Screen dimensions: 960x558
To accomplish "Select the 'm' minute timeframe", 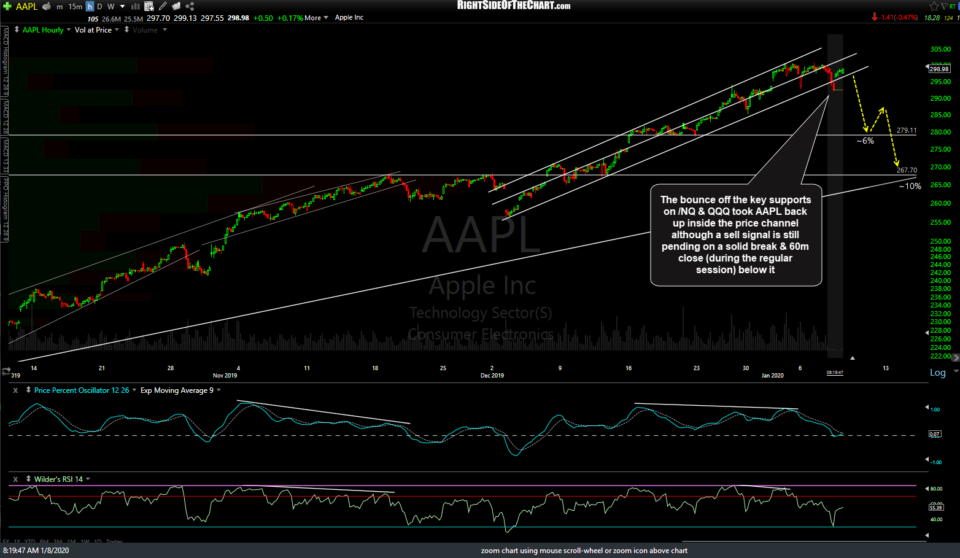I will (59, 7).
